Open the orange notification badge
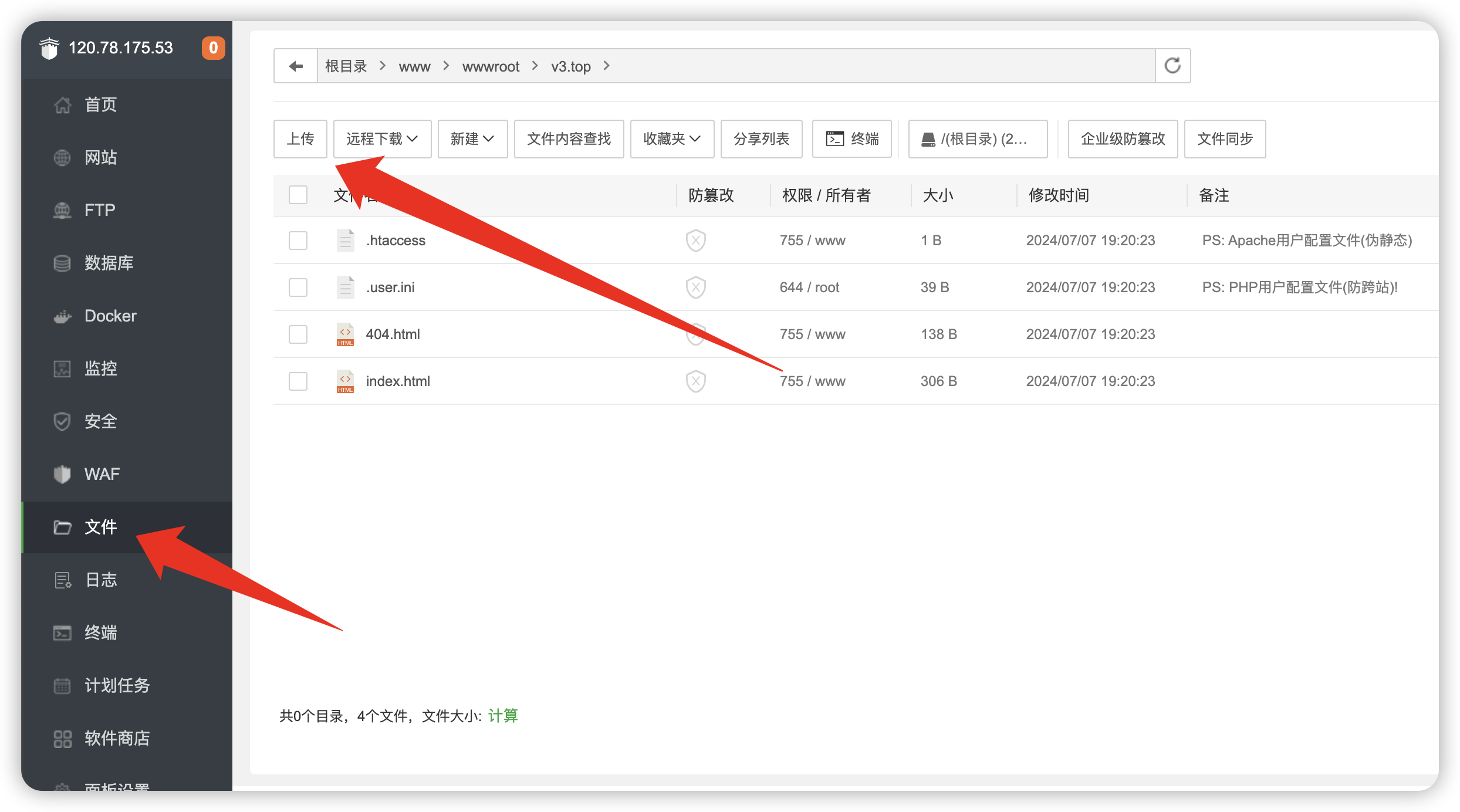Image resolution: width=1460 pixels, height=812 pixels. pyautogui.click(x=213, y=48)
